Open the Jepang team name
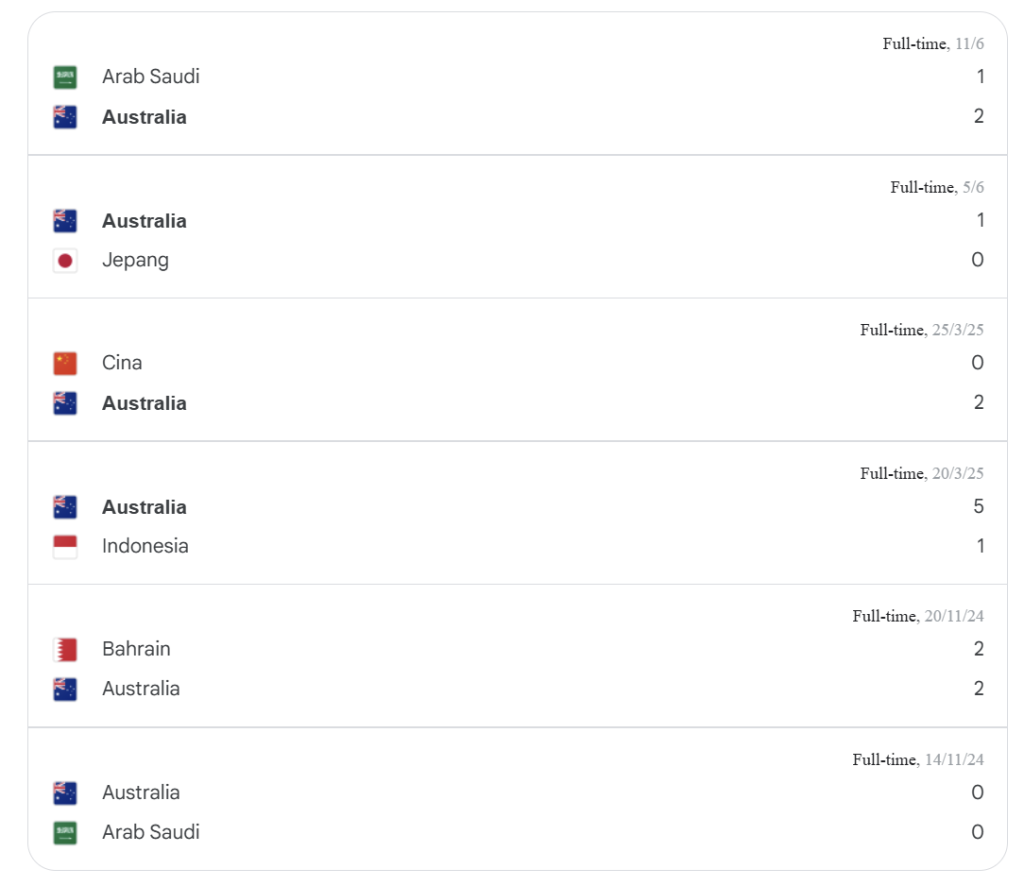Image resolution: width=1024 pixels, height=886 pixels. coord(135,260)
